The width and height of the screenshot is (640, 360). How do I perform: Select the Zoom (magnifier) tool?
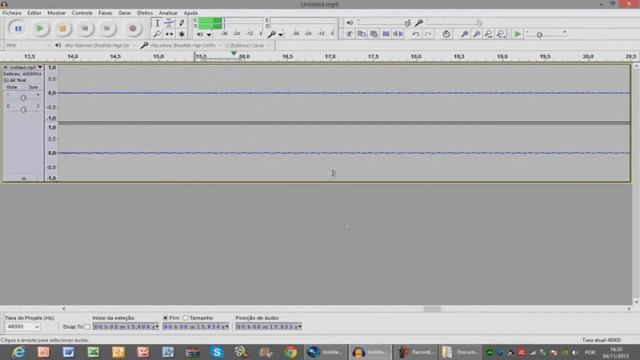tap(157, 34)
